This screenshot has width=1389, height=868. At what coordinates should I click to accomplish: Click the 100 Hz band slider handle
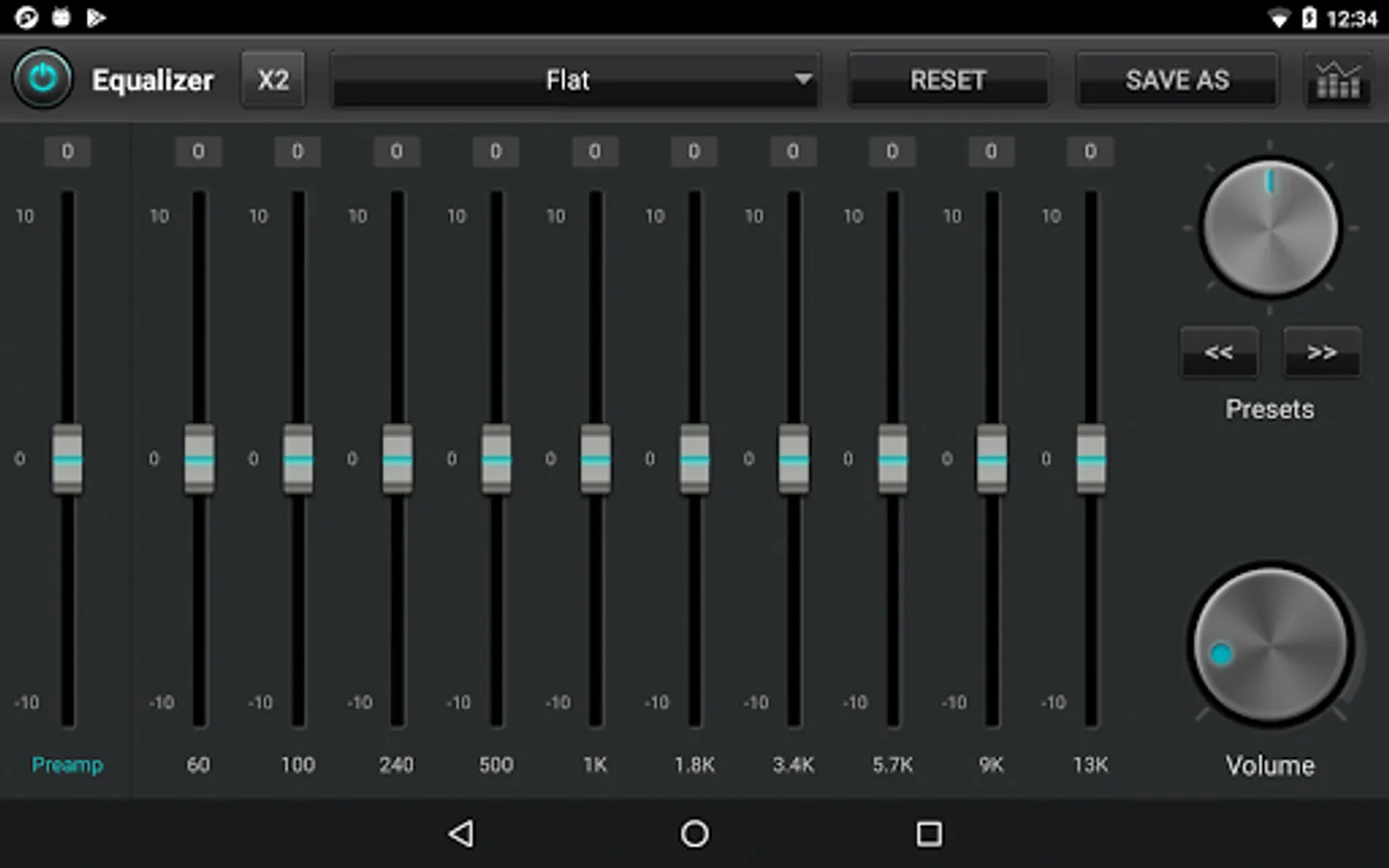(x=298, y=459)
